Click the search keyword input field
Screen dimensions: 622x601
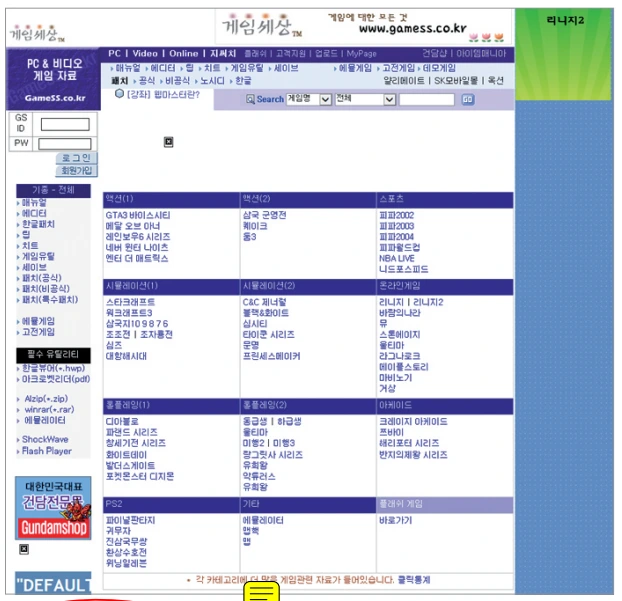coord(426,100)
